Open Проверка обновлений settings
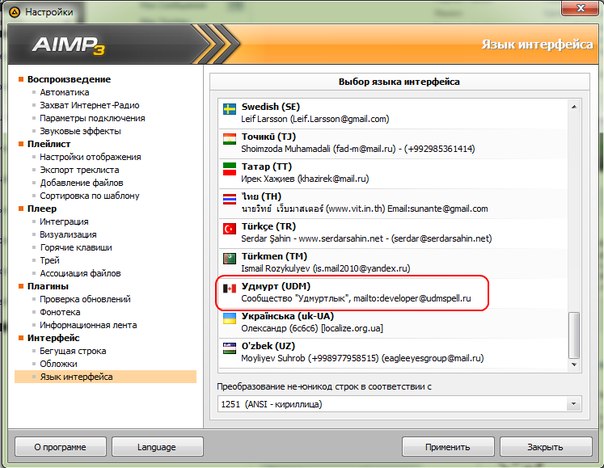The width and height of the screenshot is (604, 468). pyautogui.click(x=85, y=299)
